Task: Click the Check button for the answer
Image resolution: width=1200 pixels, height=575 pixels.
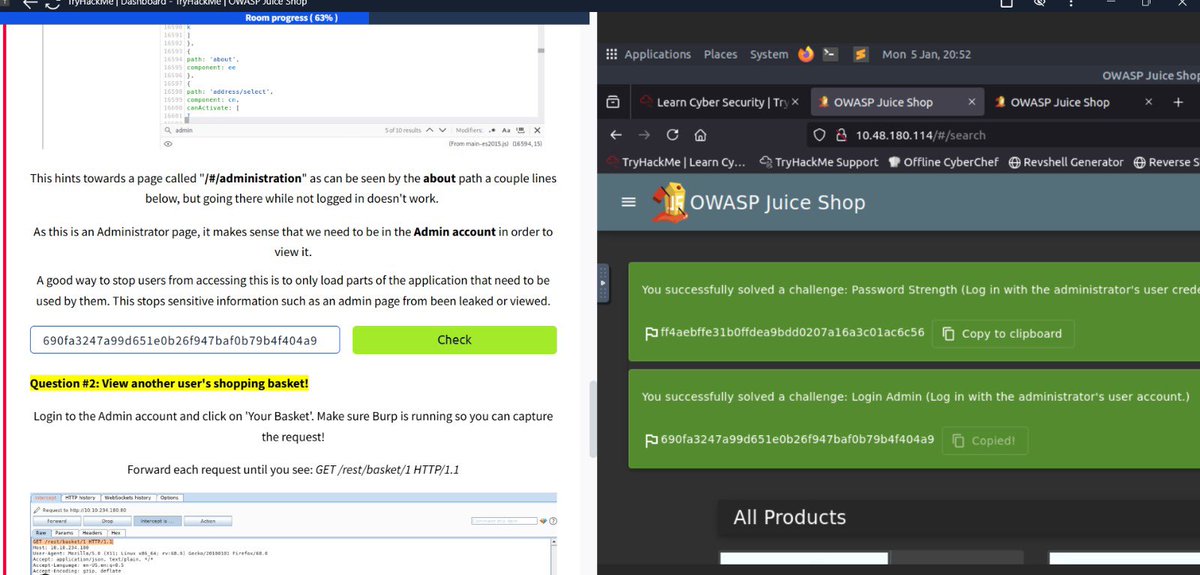Action: pos(454,340)
